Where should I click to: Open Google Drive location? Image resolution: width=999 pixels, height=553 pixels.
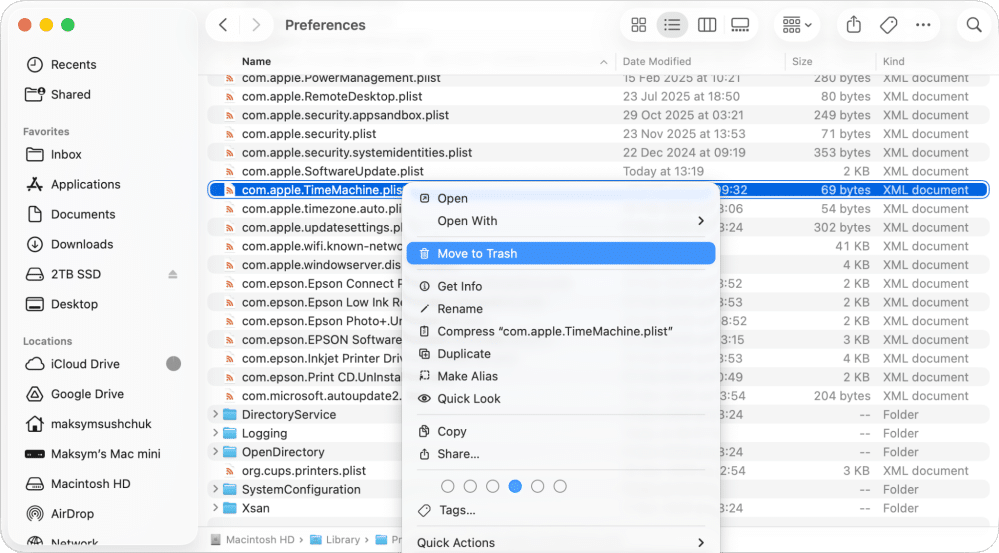(x=74, y=394)
